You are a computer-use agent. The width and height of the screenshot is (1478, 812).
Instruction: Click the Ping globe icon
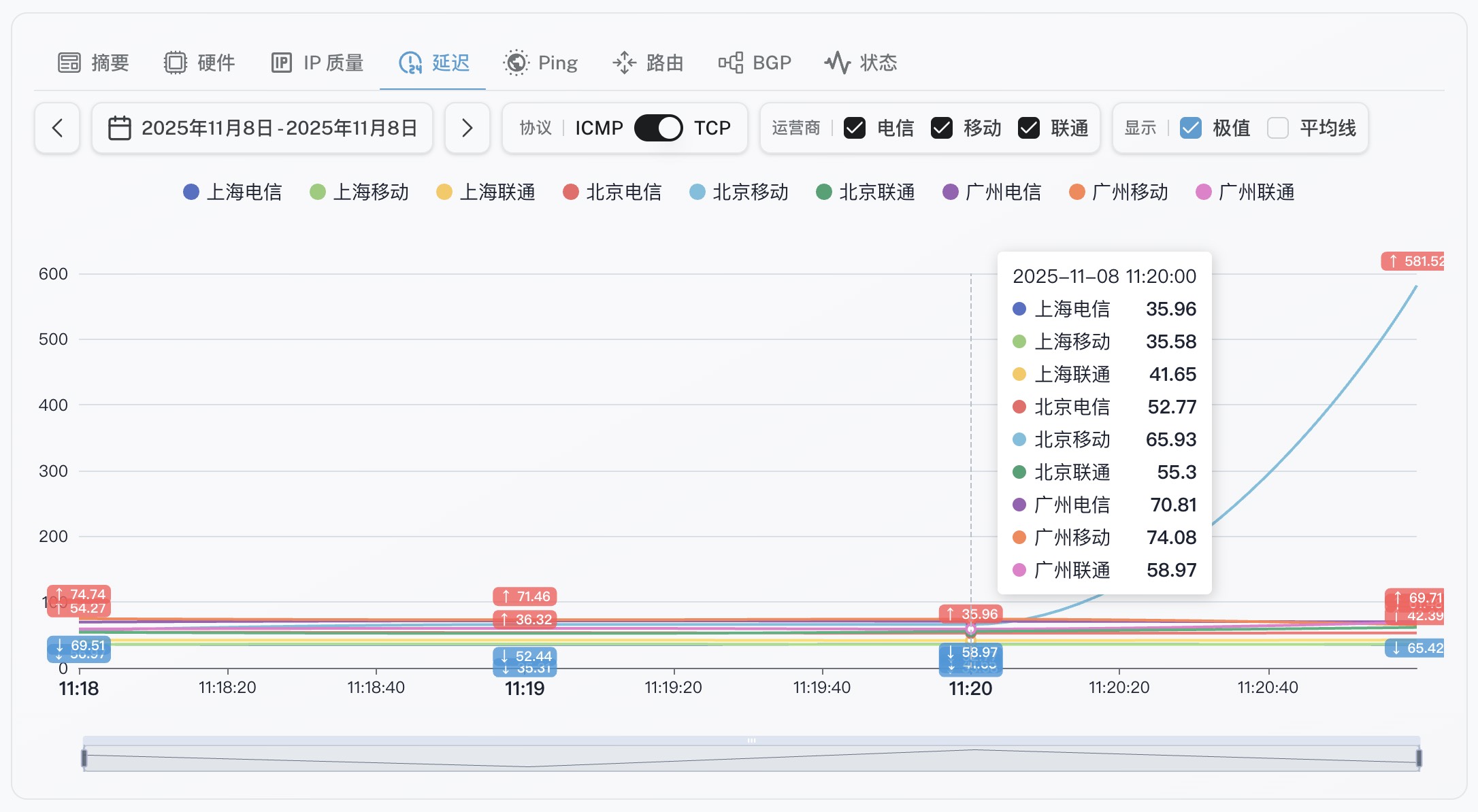[516, 63]
